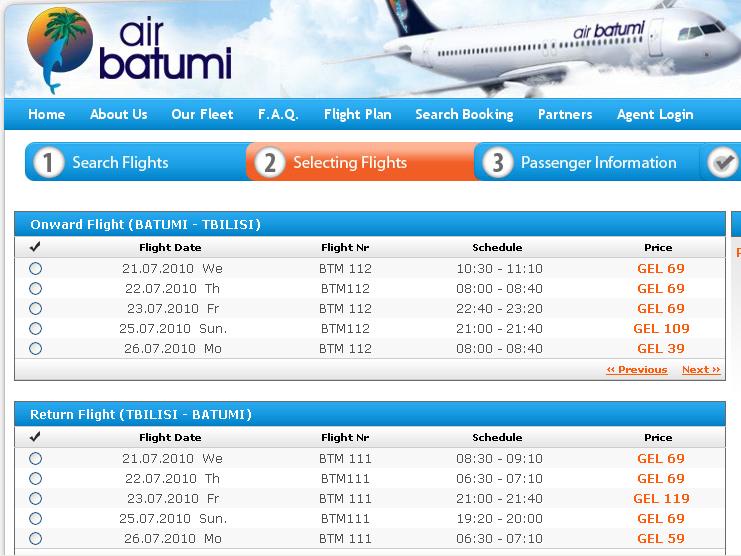Choose onward flight on 26.07.2010 Mo
This screenshot has height=556, width=741.
coord(35,349)
